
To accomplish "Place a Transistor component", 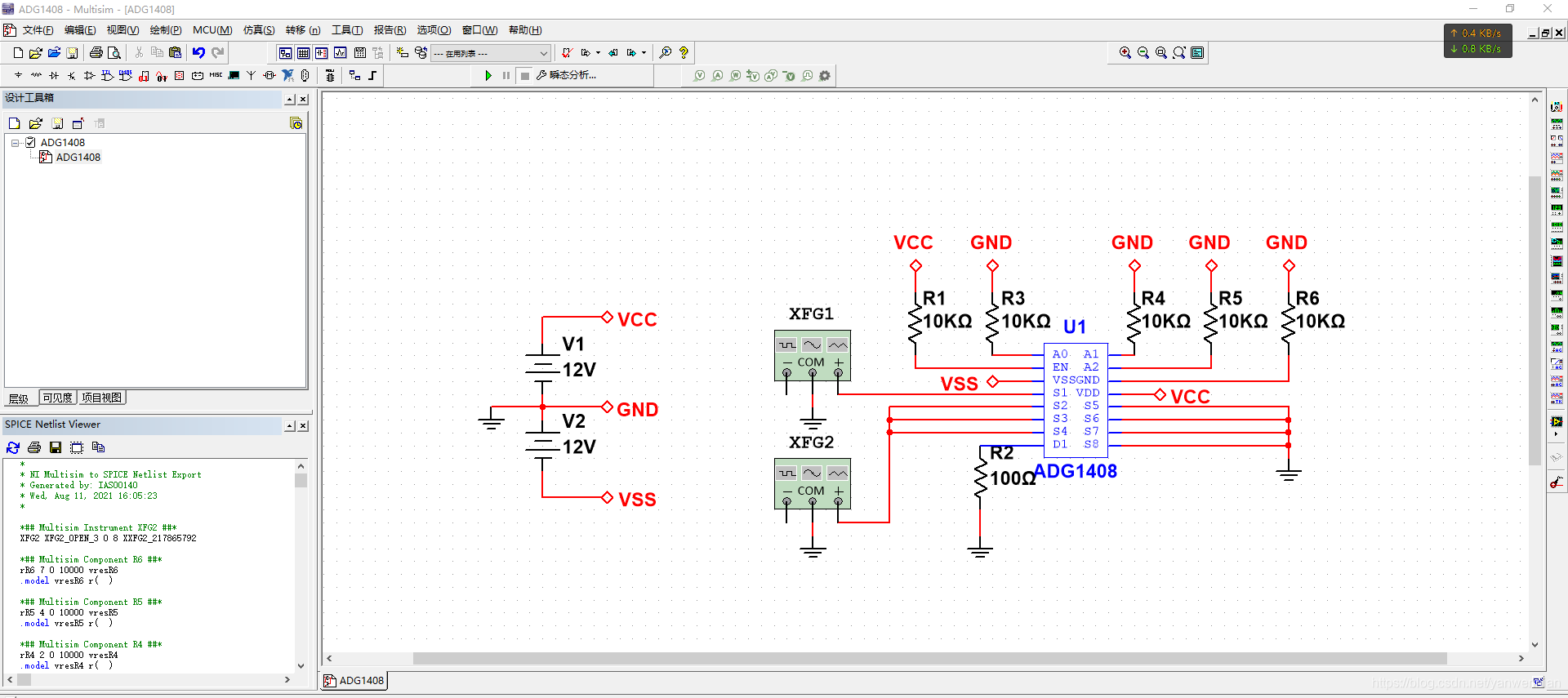I will pos(72,75).
